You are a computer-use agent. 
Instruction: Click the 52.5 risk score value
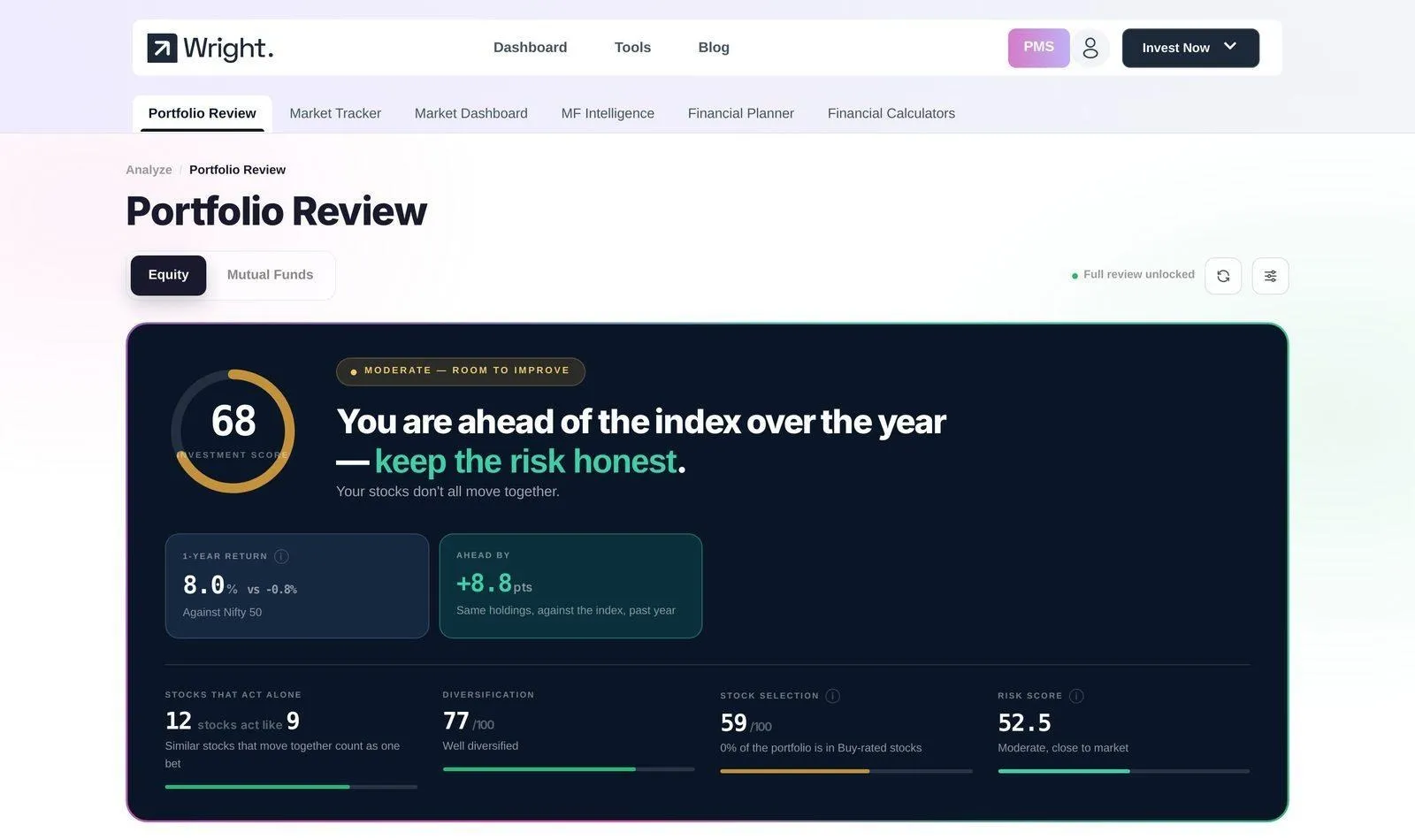click(x=1024, y=723)
